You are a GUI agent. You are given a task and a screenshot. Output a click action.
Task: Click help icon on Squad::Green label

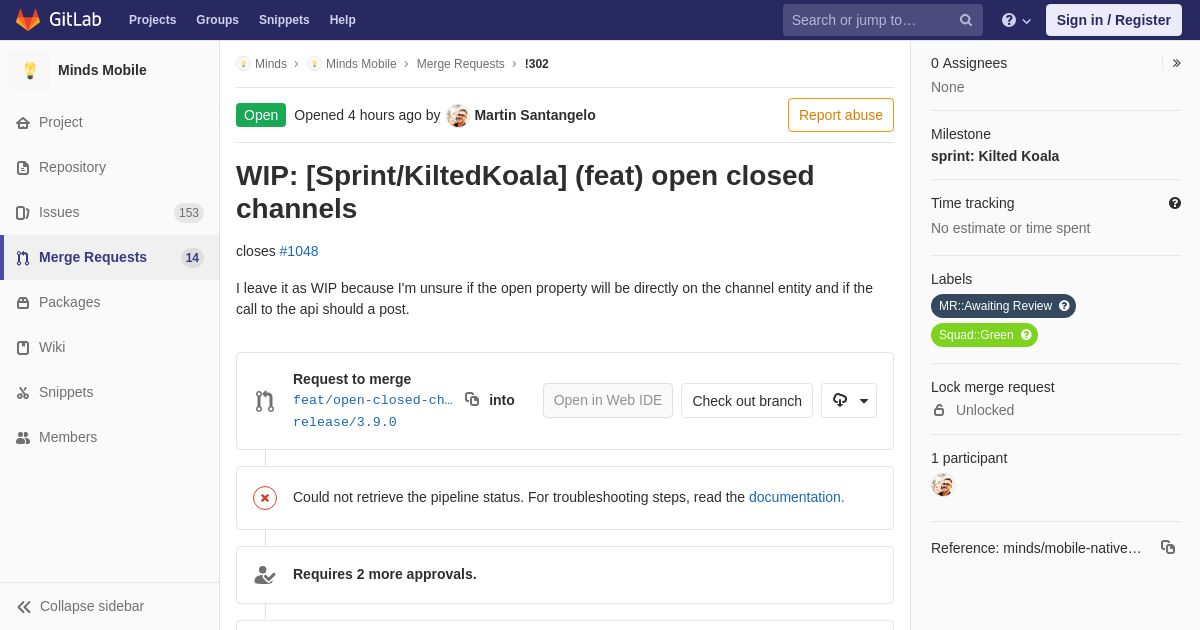pos(1026,335)
